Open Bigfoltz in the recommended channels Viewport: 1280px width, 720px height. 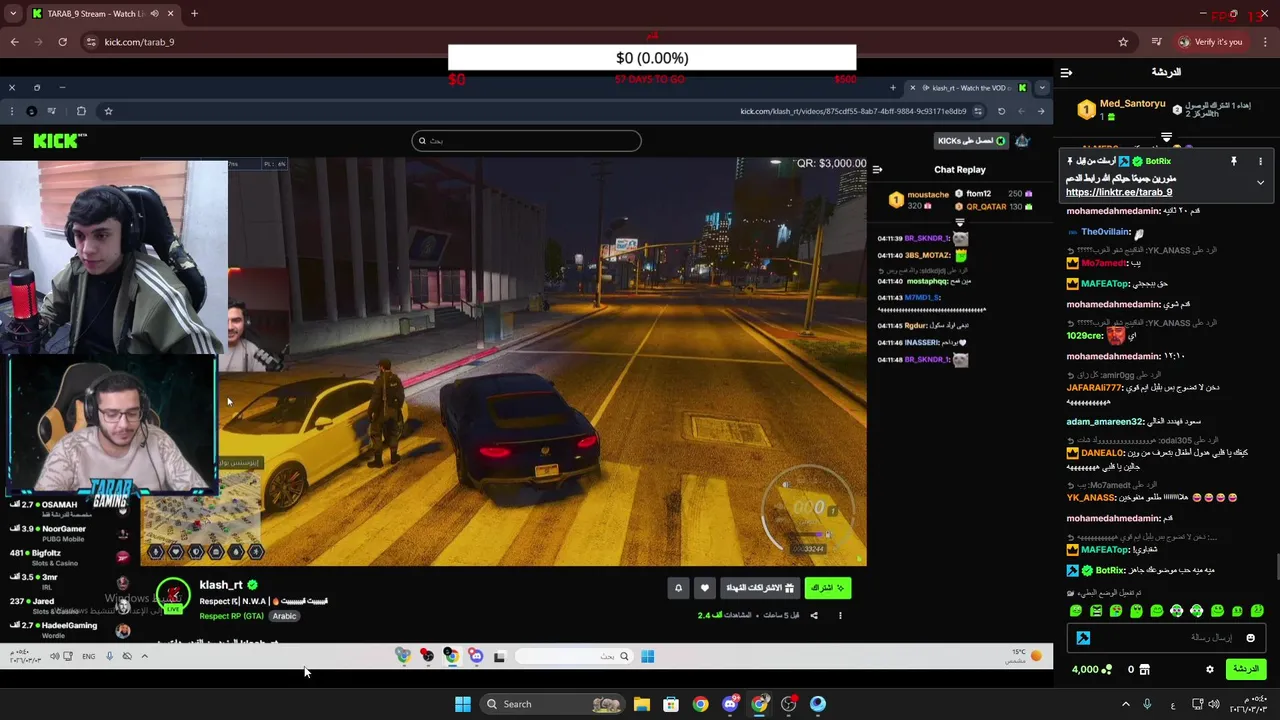pos(68,556)
